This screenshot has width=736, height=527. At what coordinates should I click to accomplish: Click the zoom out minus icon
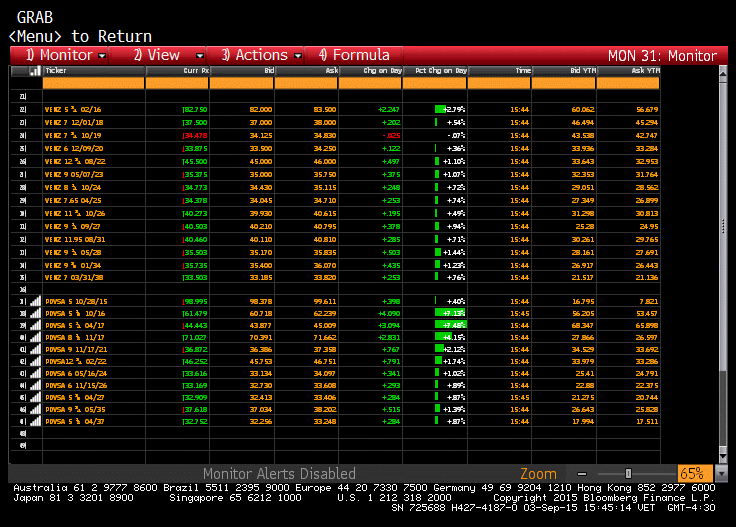pyautogui.click(x=582, y=474)
